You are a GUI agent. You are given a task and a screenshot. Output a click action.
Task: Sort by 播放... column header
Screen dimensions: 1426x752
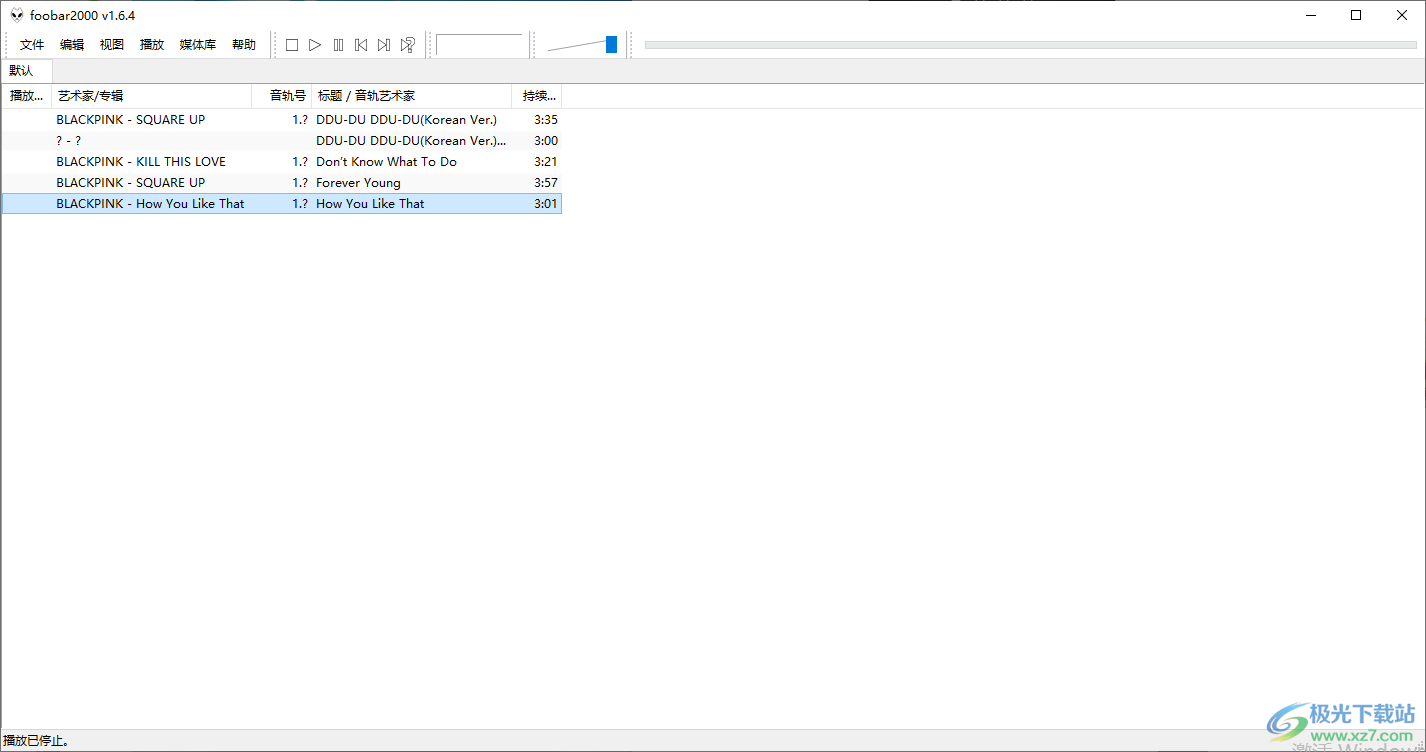(27, 96)
